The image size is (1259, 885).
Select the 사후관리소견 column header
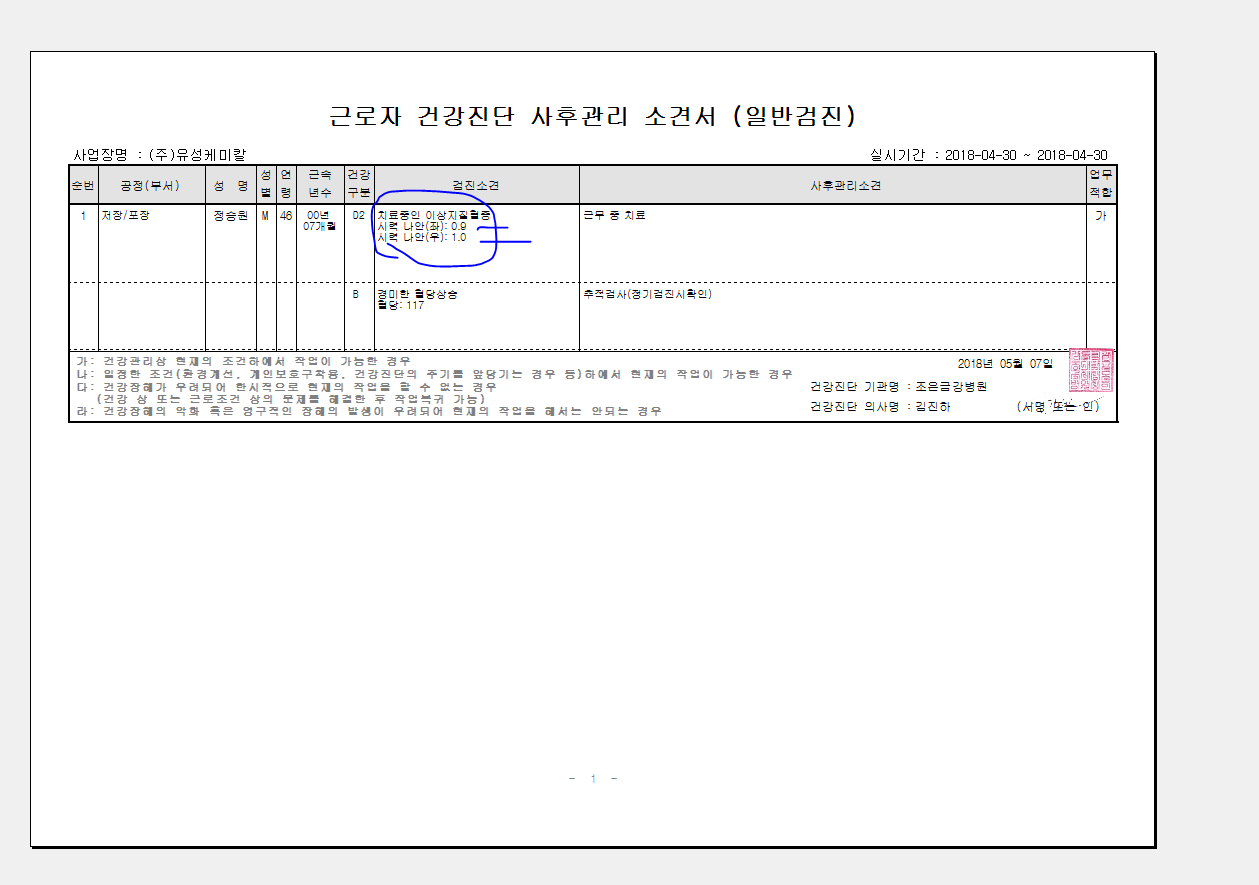click(x=832, y=185)
